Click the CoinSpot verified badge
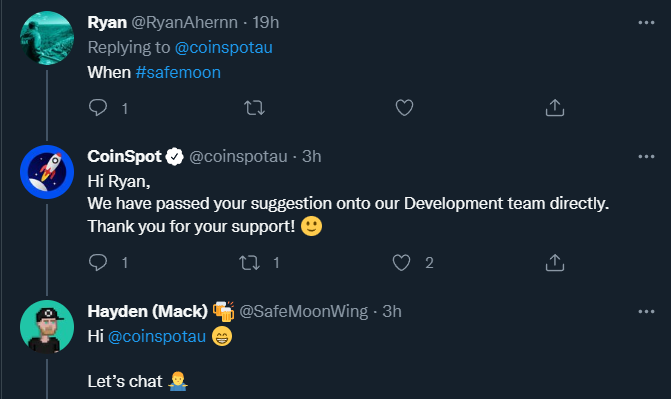671x399 pixels. [x=175, y=157]
